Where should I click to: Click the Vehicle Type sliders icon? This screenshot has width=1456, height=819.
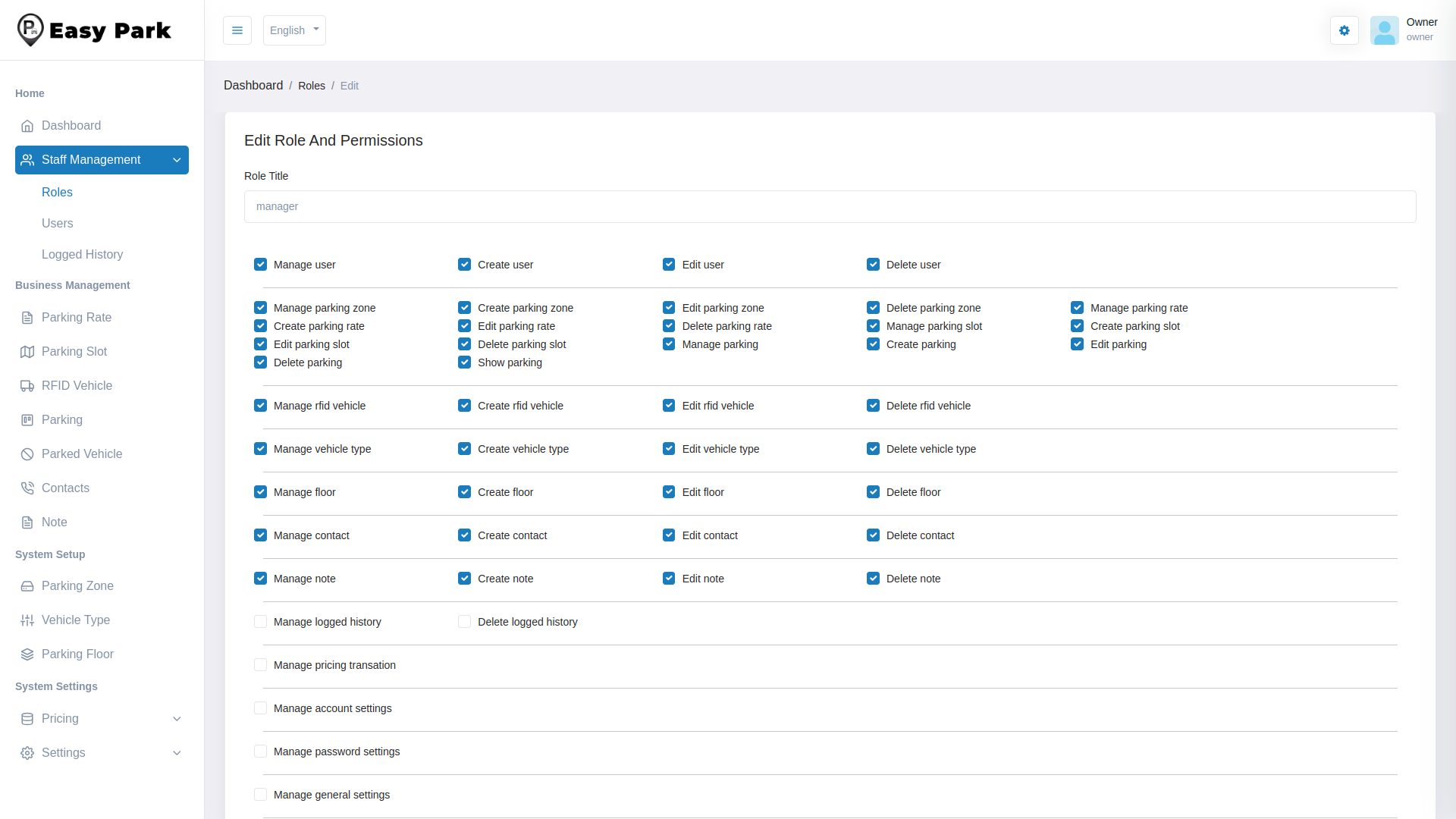(27, 620)
